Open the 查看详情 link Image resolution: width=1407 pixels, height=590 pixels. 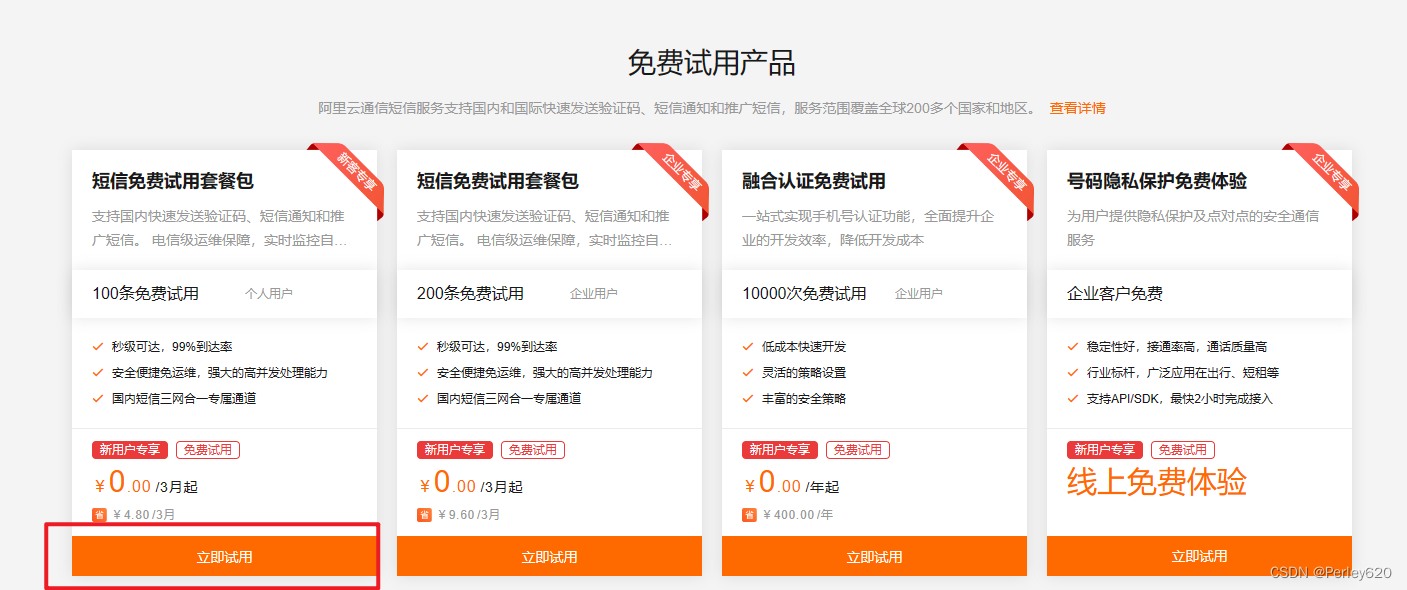pos(1077,108)
